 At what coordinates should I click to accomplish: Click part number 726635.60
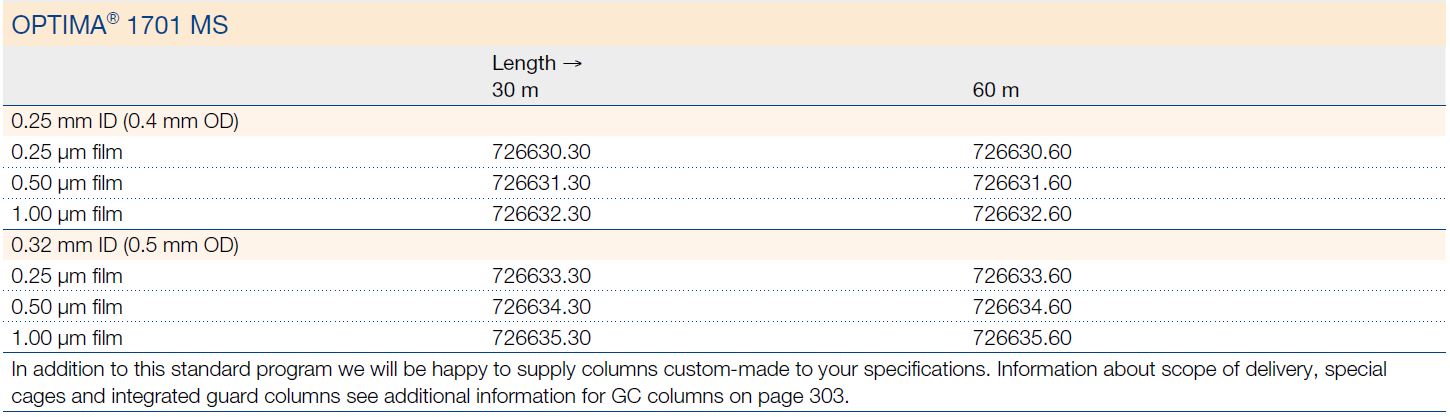(1022, 338)
